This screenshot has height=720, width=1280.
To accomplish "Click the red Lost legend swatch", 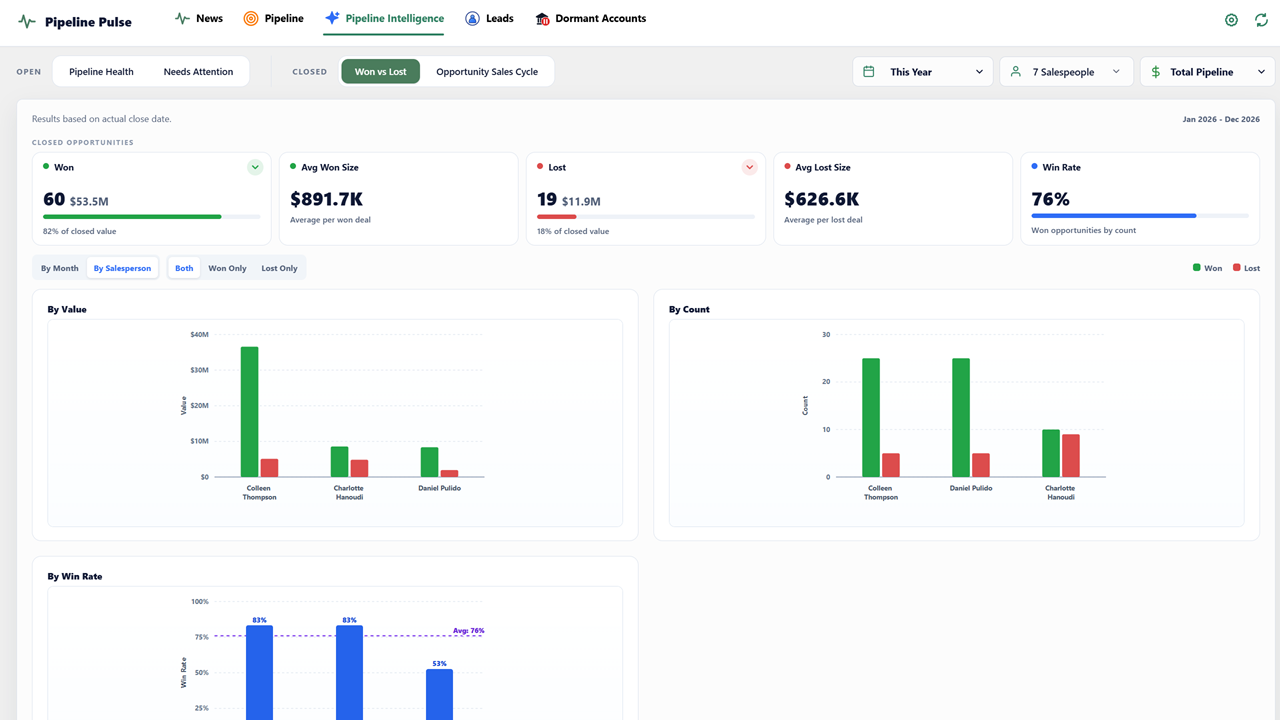I will click(1236, 268).
